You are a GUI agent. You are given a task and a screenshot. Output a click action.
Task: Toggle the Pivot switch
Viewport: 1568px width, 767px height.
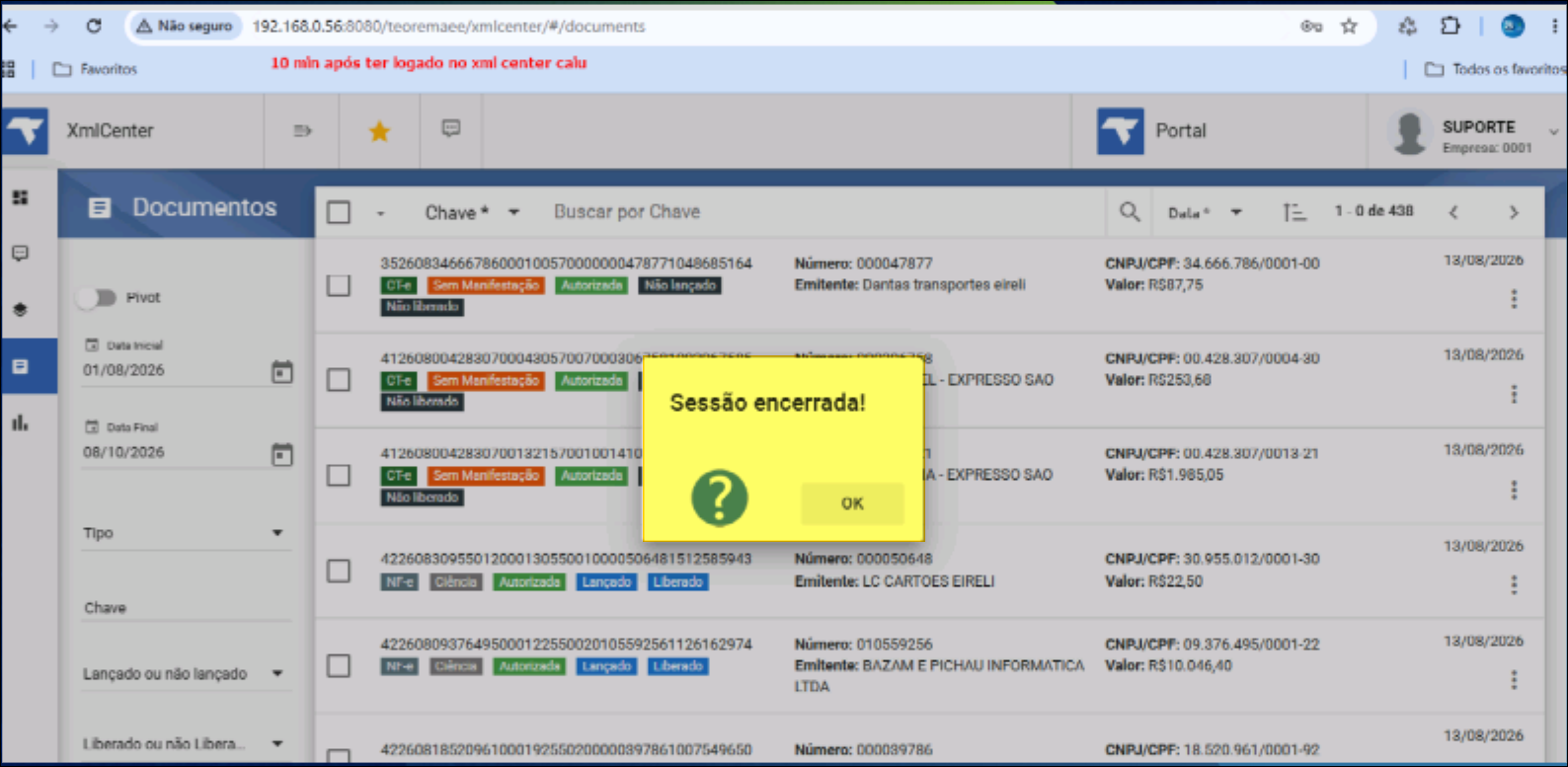(x=99, y=297)
